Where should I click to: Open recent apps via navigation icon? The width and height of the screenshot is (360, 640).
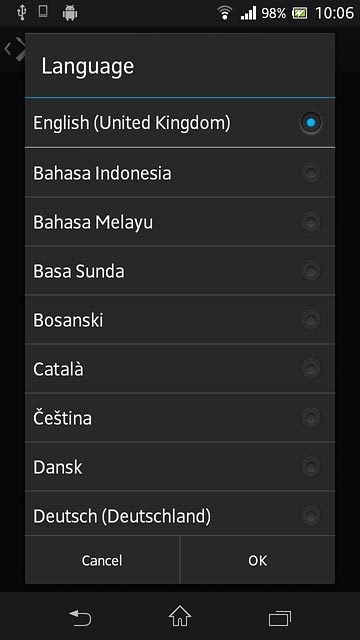pyautogui.click(x=280, y=618)
